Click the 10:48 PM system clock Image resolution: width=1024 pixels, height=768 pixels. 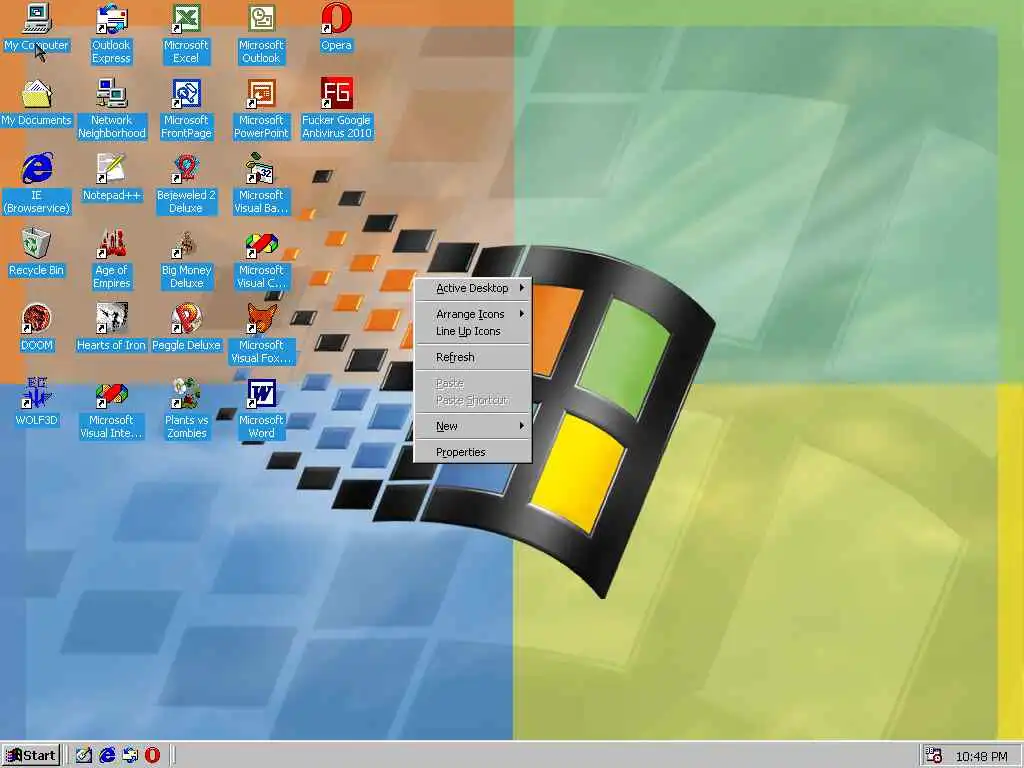(x=982, y=756)
